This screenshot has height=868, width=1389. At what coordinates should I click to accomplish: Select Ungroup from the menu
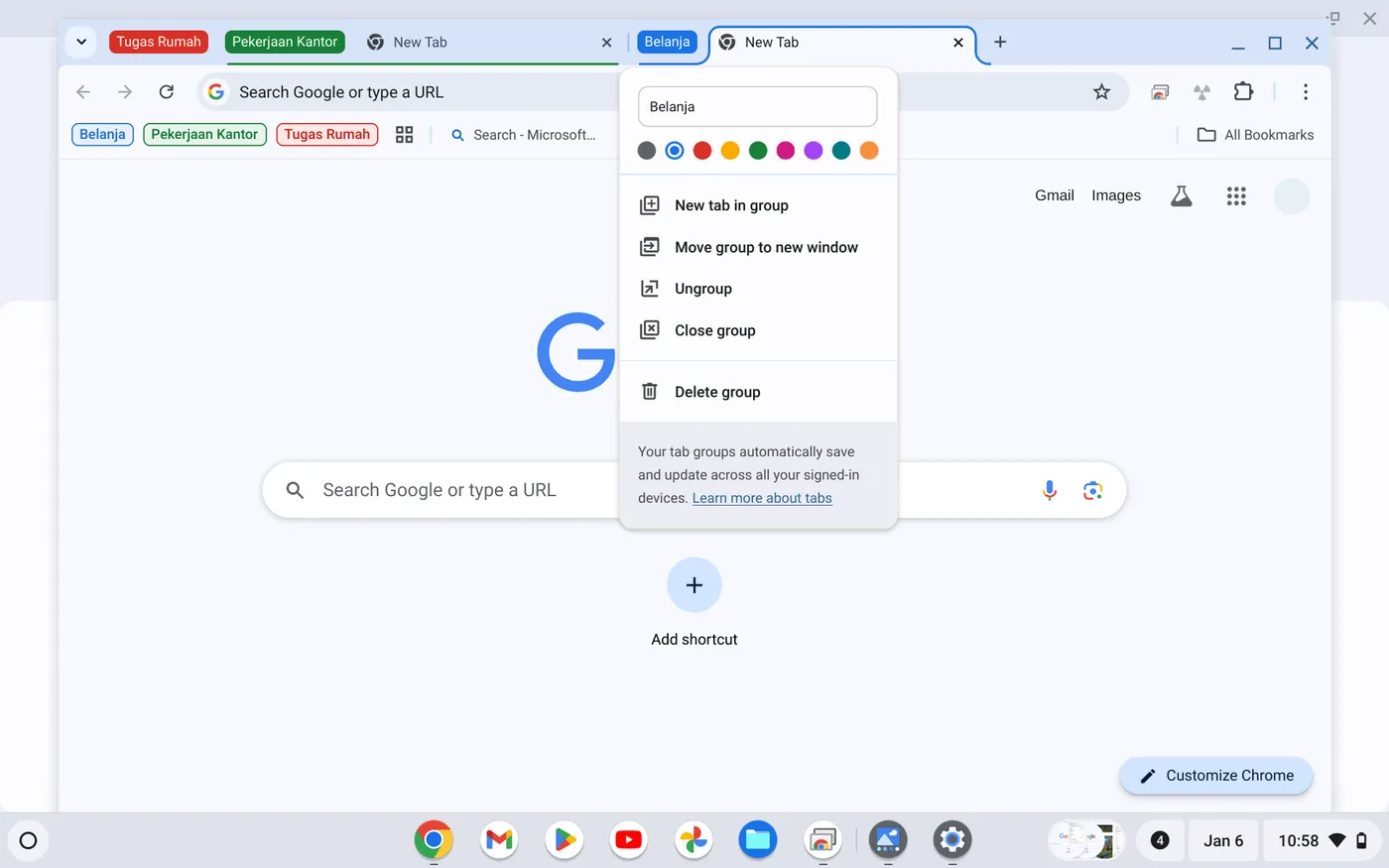(x=758, y=289)
